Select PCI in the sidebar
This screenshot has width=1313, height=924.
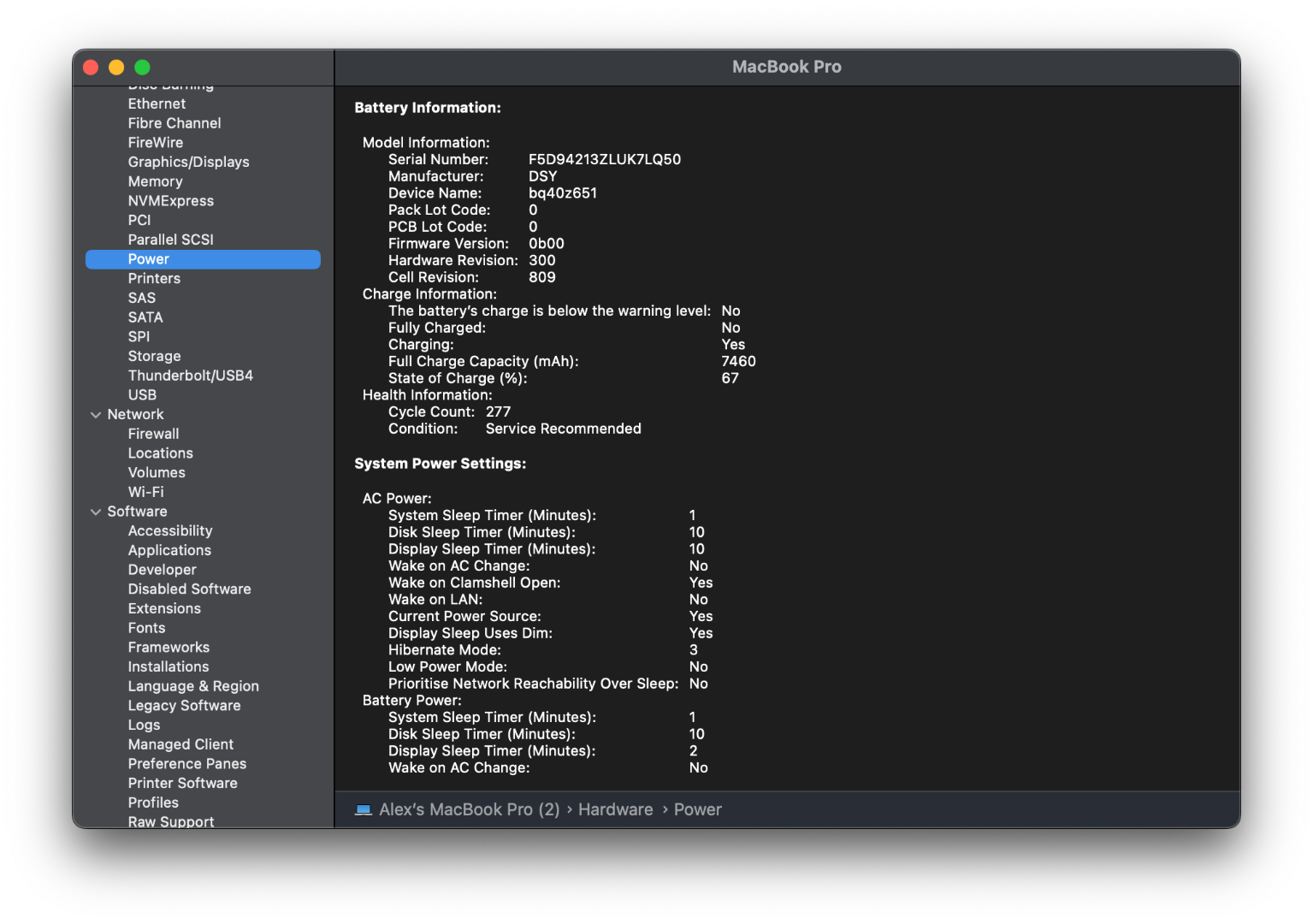(139, 220)
